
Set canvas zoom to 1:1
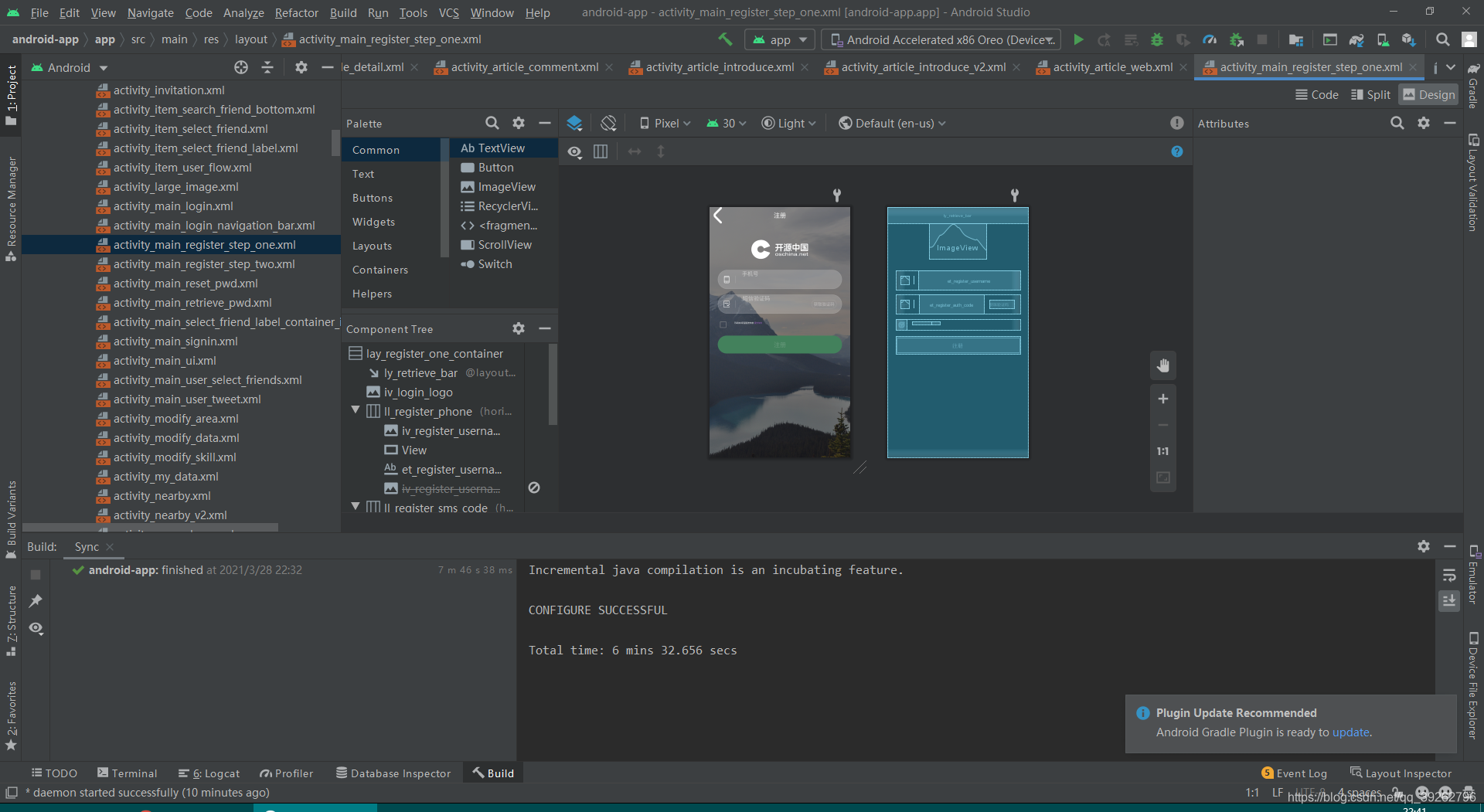(x=1162, y=451)
